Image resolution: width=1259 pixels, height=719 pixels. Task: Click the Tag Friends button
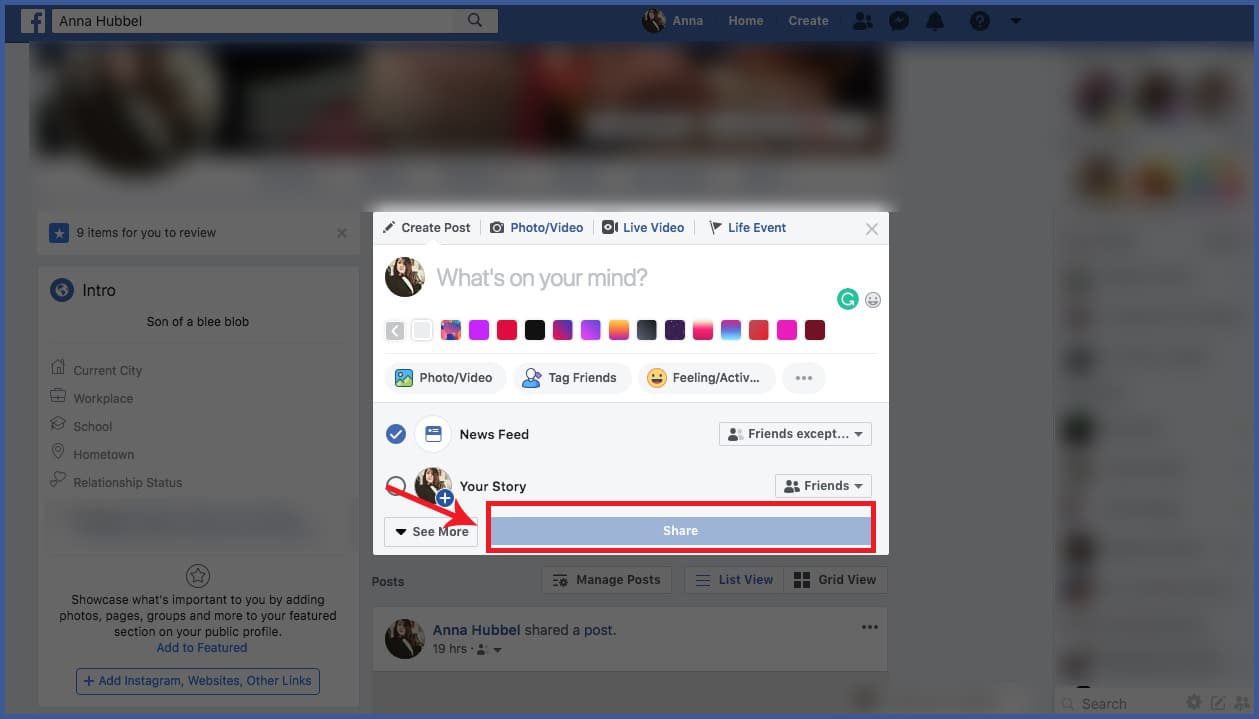pyautogui.click(x=572, y=378)
